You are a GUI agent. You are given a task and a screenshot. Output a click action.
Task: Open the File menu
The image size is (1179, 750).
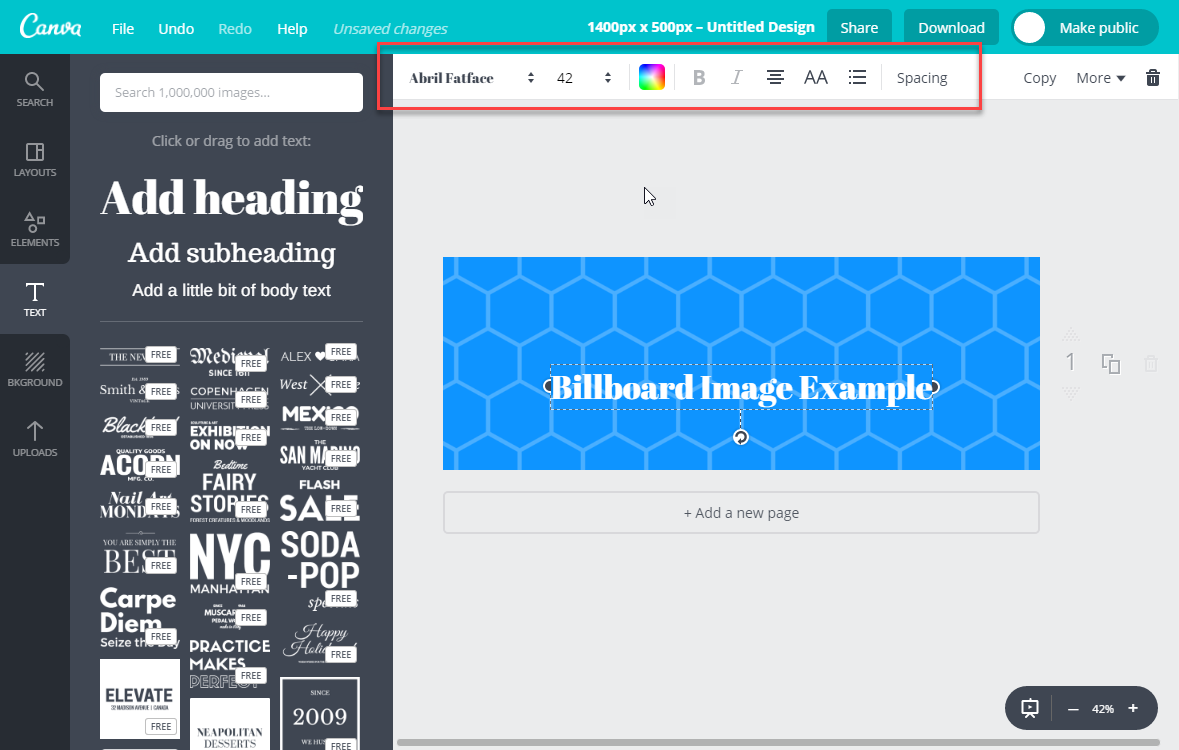click(123, 29)
